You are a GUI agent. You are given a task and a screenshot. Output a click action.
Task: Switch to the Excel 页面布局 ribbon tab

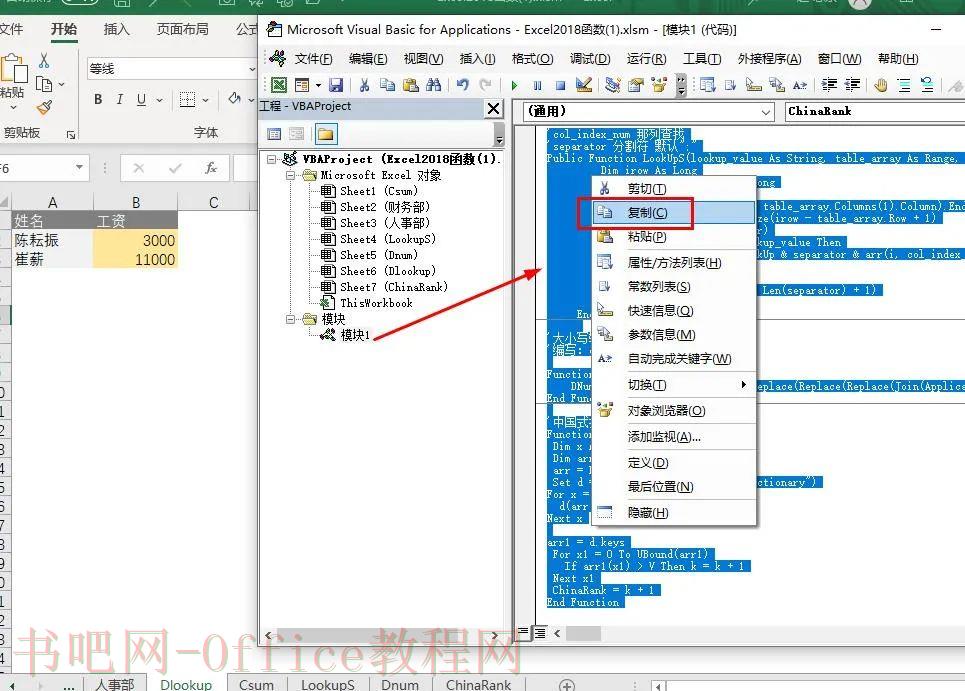(x=182, y=29)
